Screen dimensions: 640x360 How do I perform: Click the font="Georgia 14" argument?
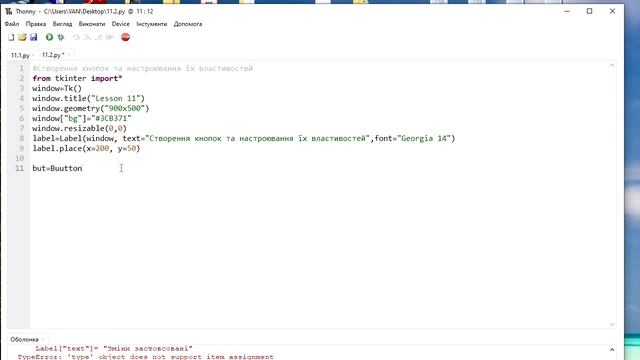pyautogui.click(x=412, y=138)
